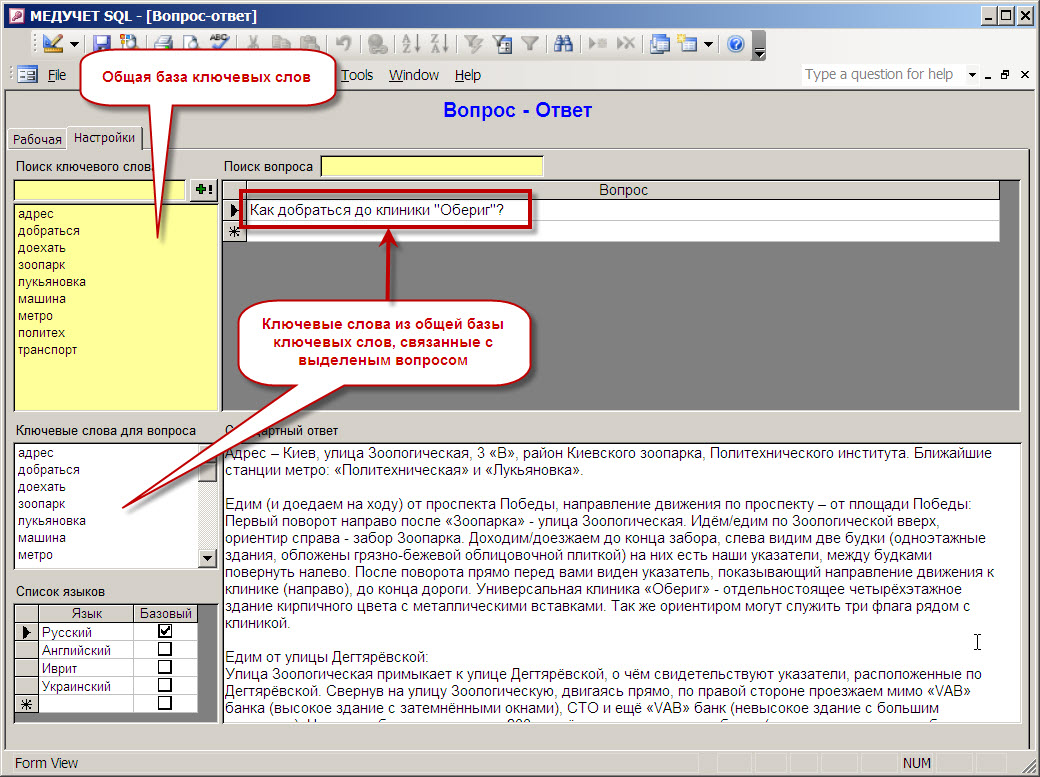Check the Базовый checkbox for Иврит
Viewport: 1040px width, 777px height.
coord(165,667)
